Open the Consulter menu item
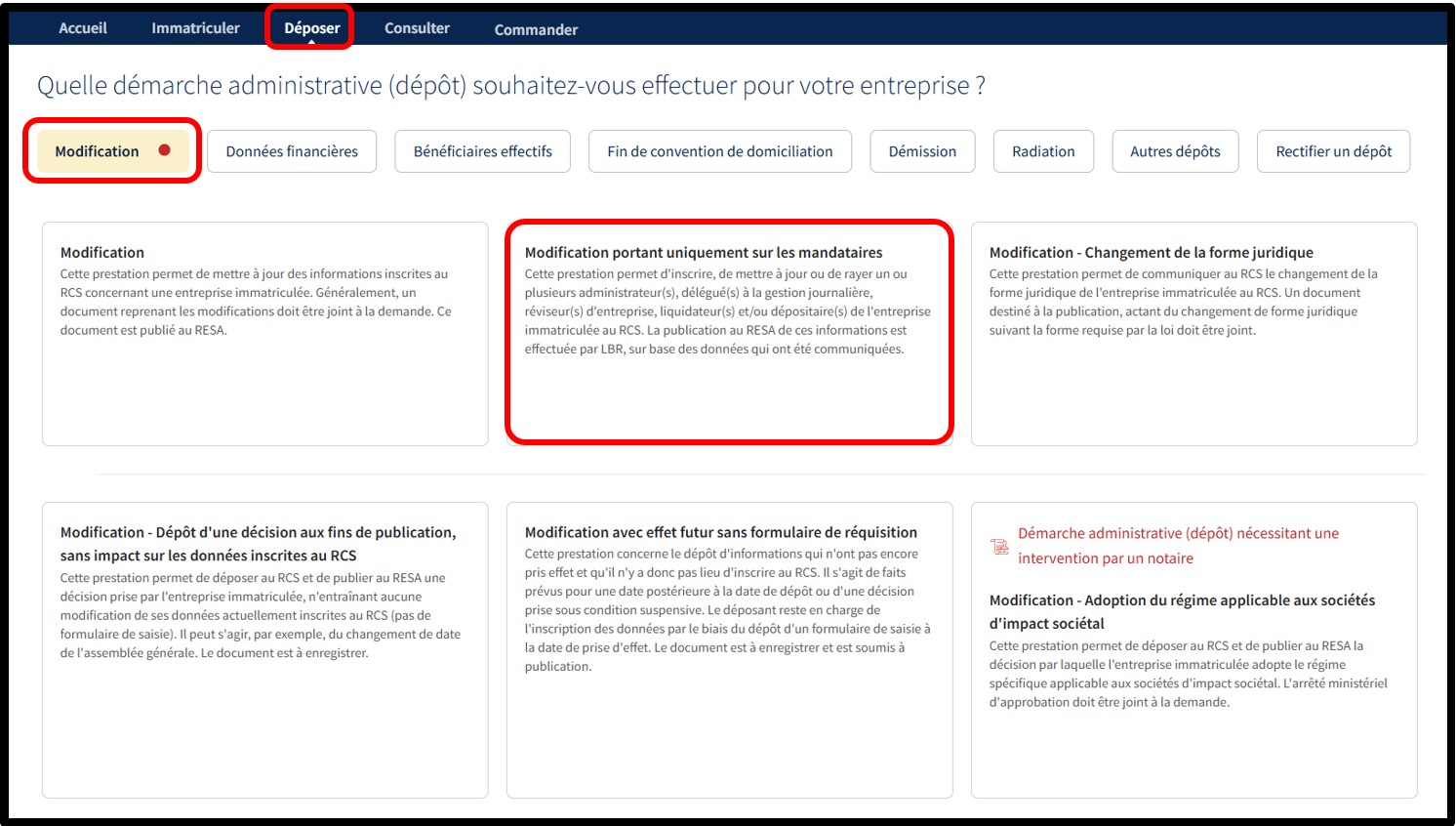 (417, 28)
